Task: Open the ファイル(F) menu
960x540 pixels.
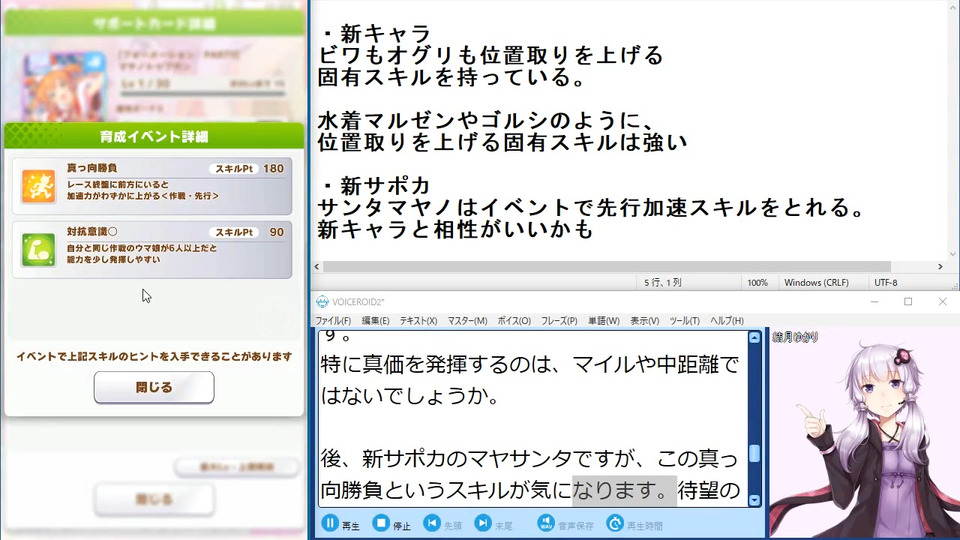Action: pos(333,321)
